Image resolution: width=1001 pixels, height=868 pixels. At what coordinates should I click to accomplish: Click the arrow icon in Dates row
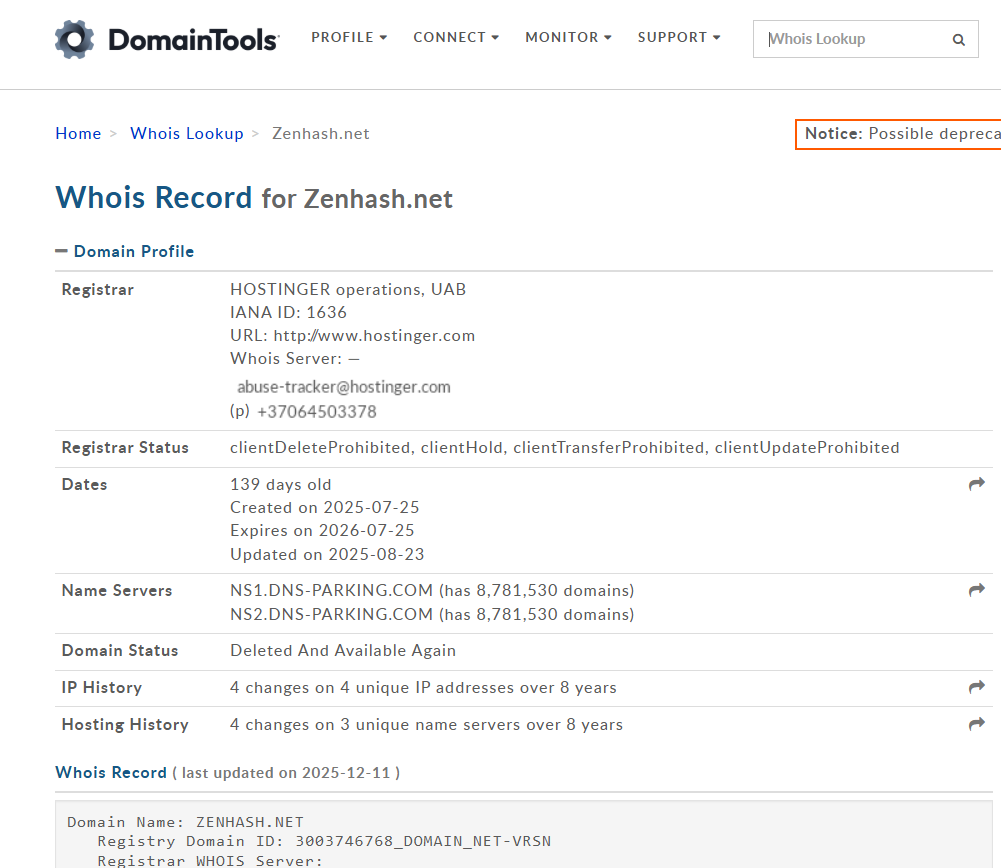pyautogui.click(x=976, y=485)
